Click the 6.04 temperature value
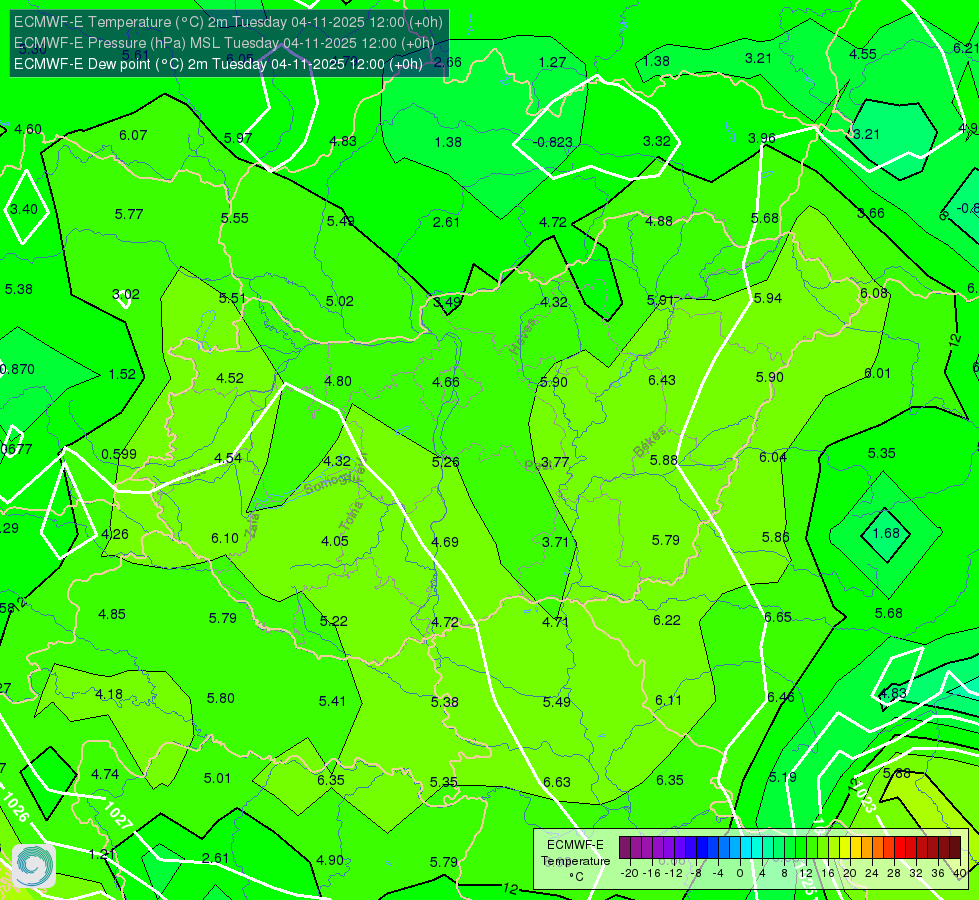Image resolution: width=979 pixels, height=900 pixels. point(773,457)
